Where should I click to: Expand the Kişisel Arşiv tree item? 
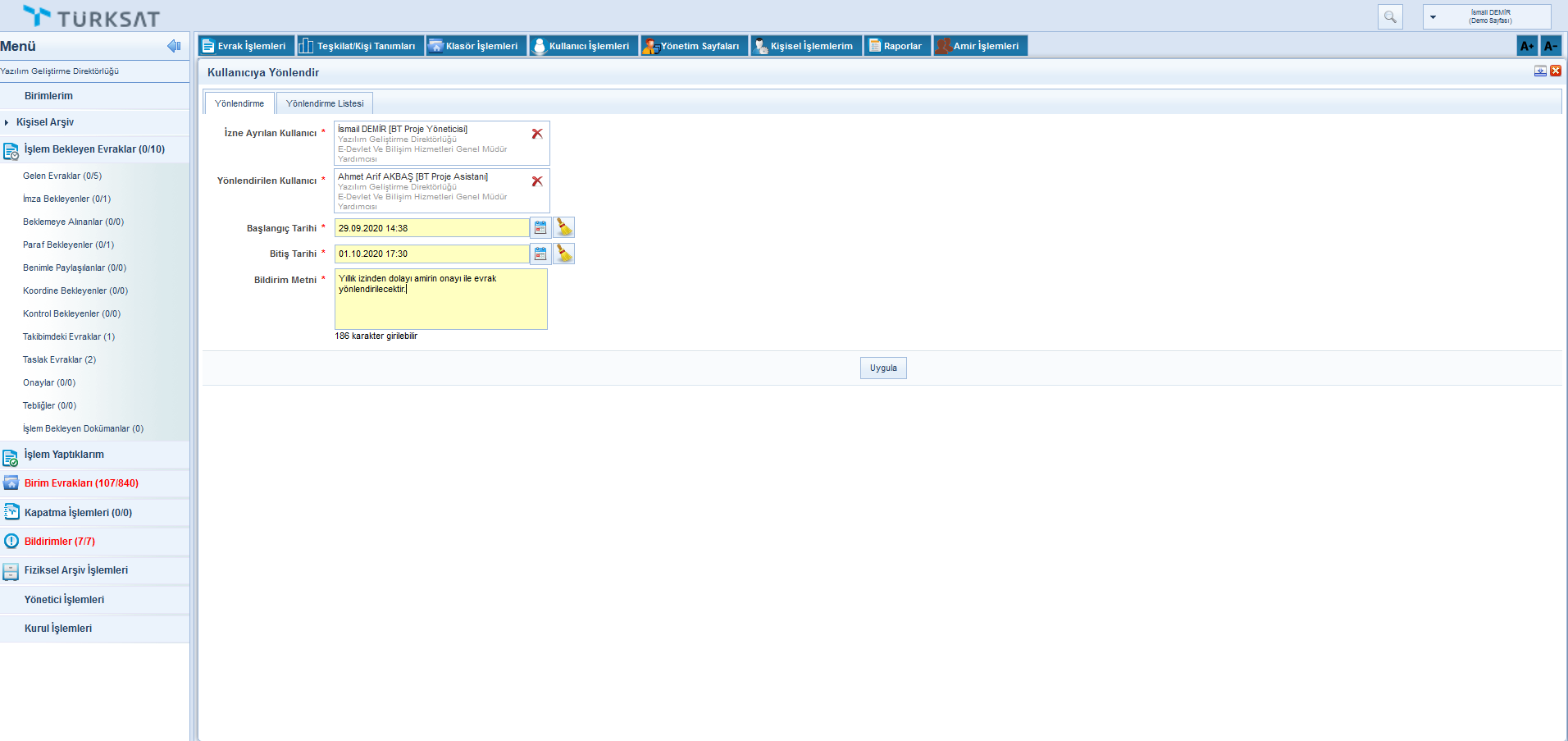[7, 122]
